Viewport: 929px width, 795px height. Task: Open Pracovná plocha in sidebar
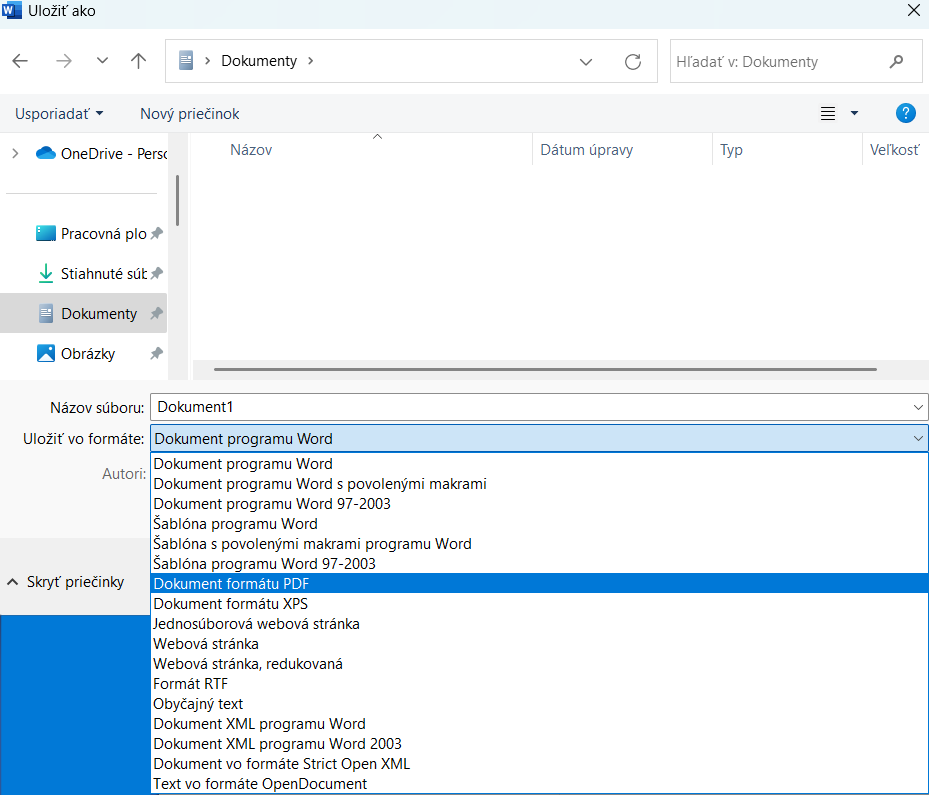click(91, 233)
